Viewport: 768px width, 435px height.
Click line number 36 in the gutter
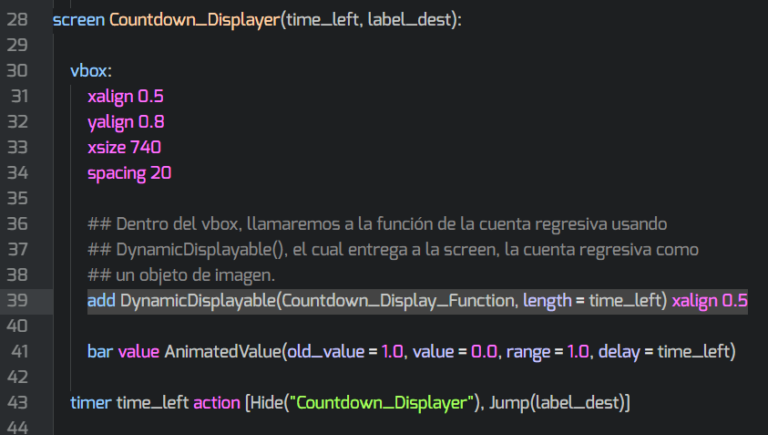coord(17,224)
